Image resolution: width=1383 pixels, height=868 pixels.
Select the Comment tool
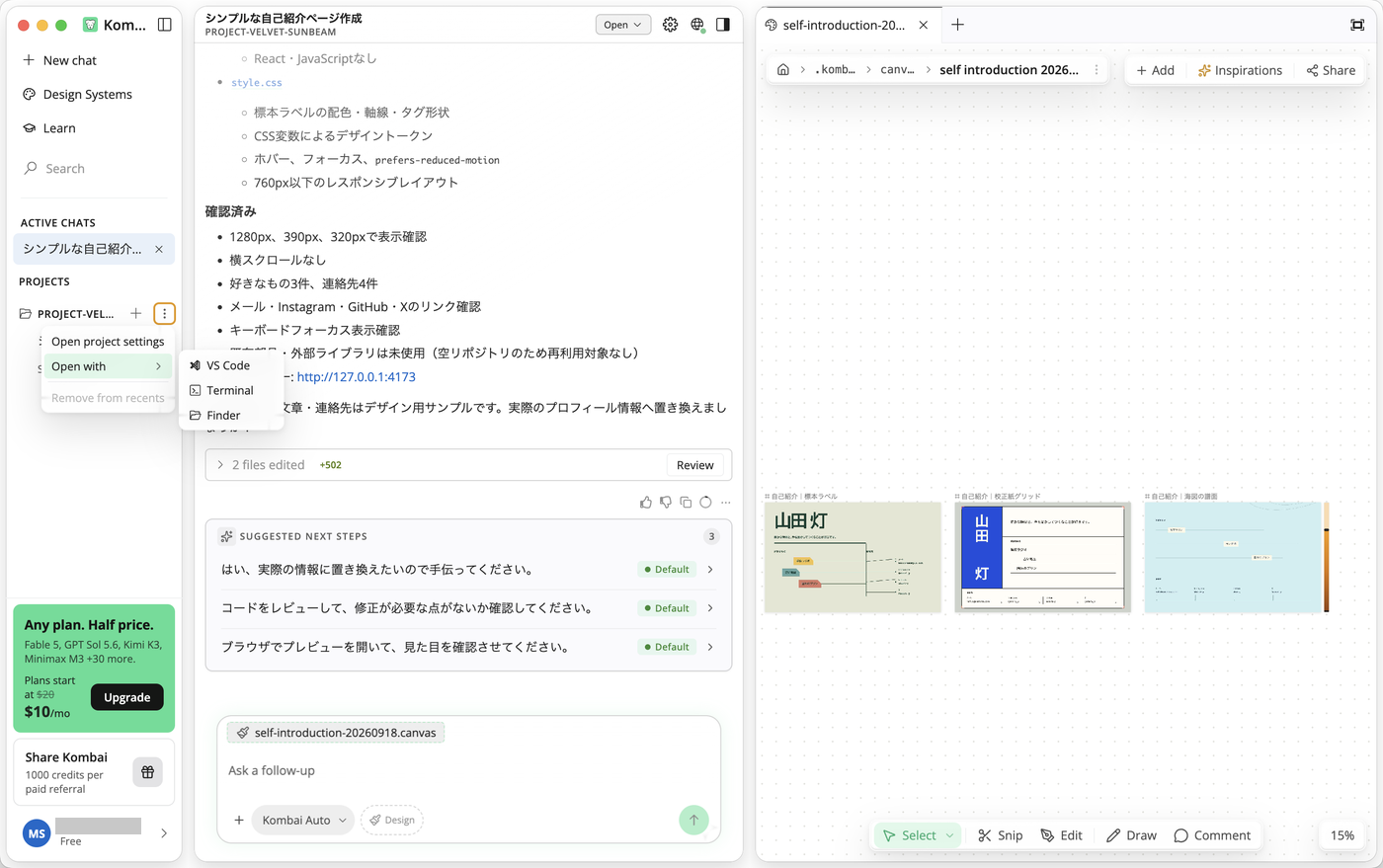(x=1212, y=835)
